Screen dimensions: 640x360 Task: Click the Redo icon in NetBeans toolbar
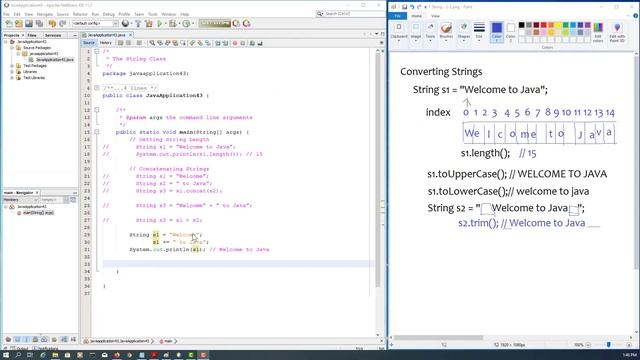(x=62, y=24)
